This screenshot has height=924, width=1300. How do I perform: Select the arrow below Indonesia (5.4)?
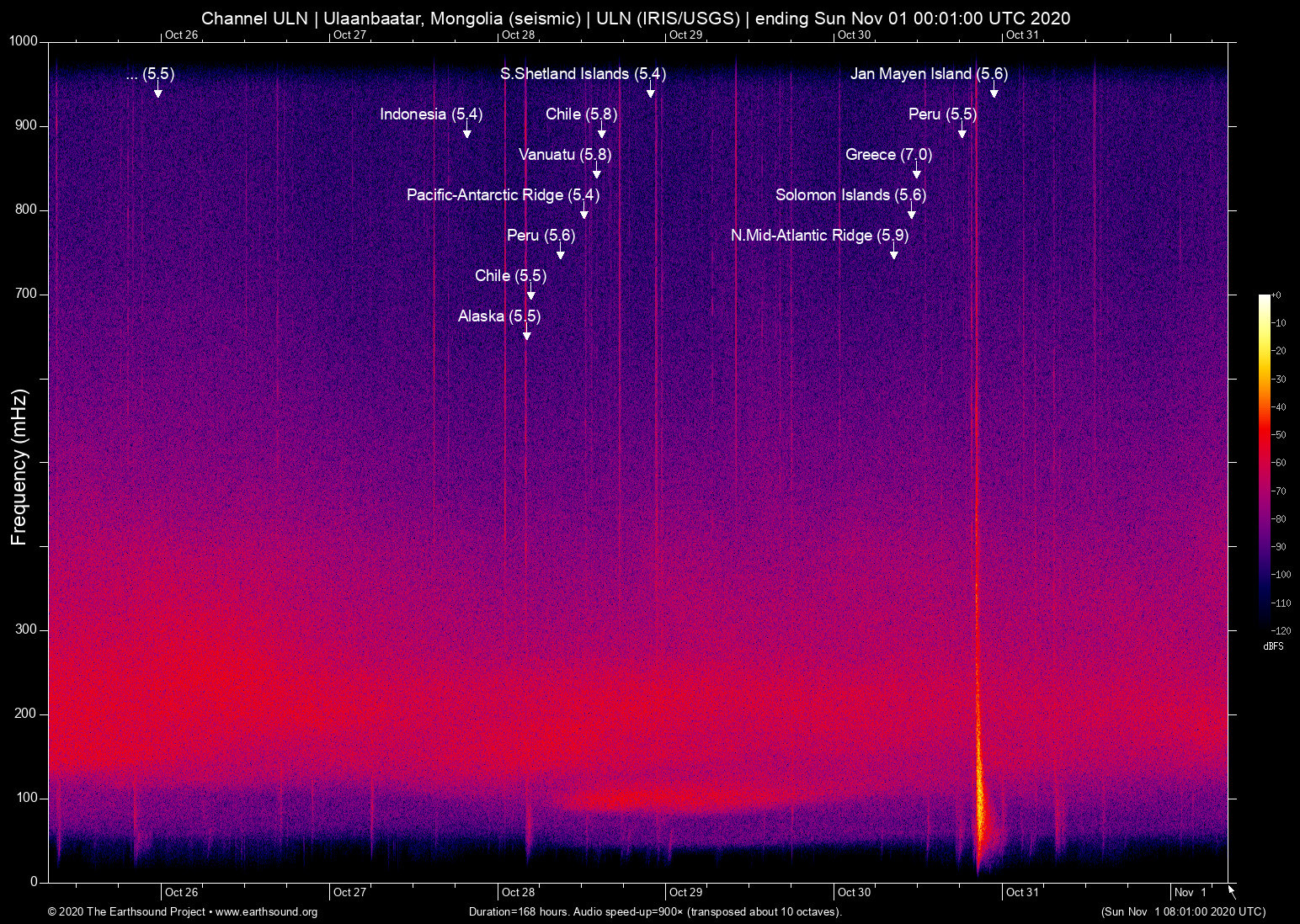tap(467, 132)
